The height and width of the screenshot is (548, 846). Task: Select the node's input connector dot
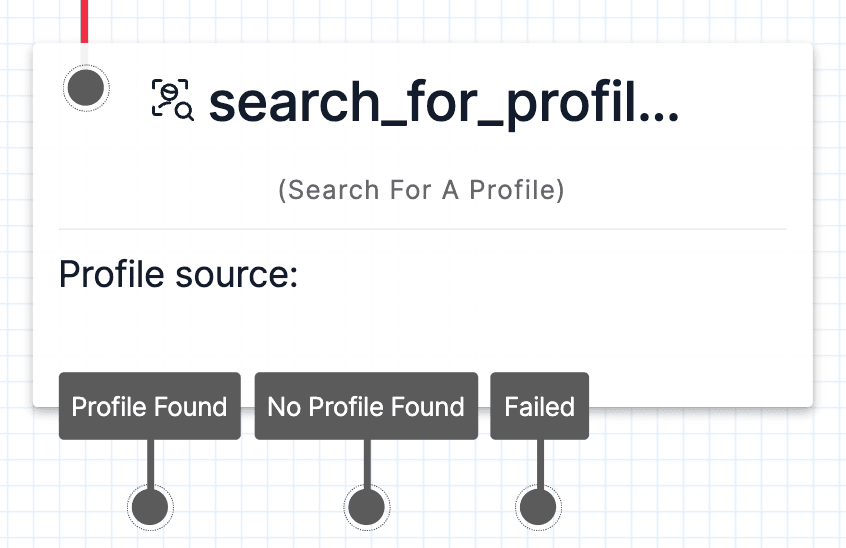(x=87, y=87)
